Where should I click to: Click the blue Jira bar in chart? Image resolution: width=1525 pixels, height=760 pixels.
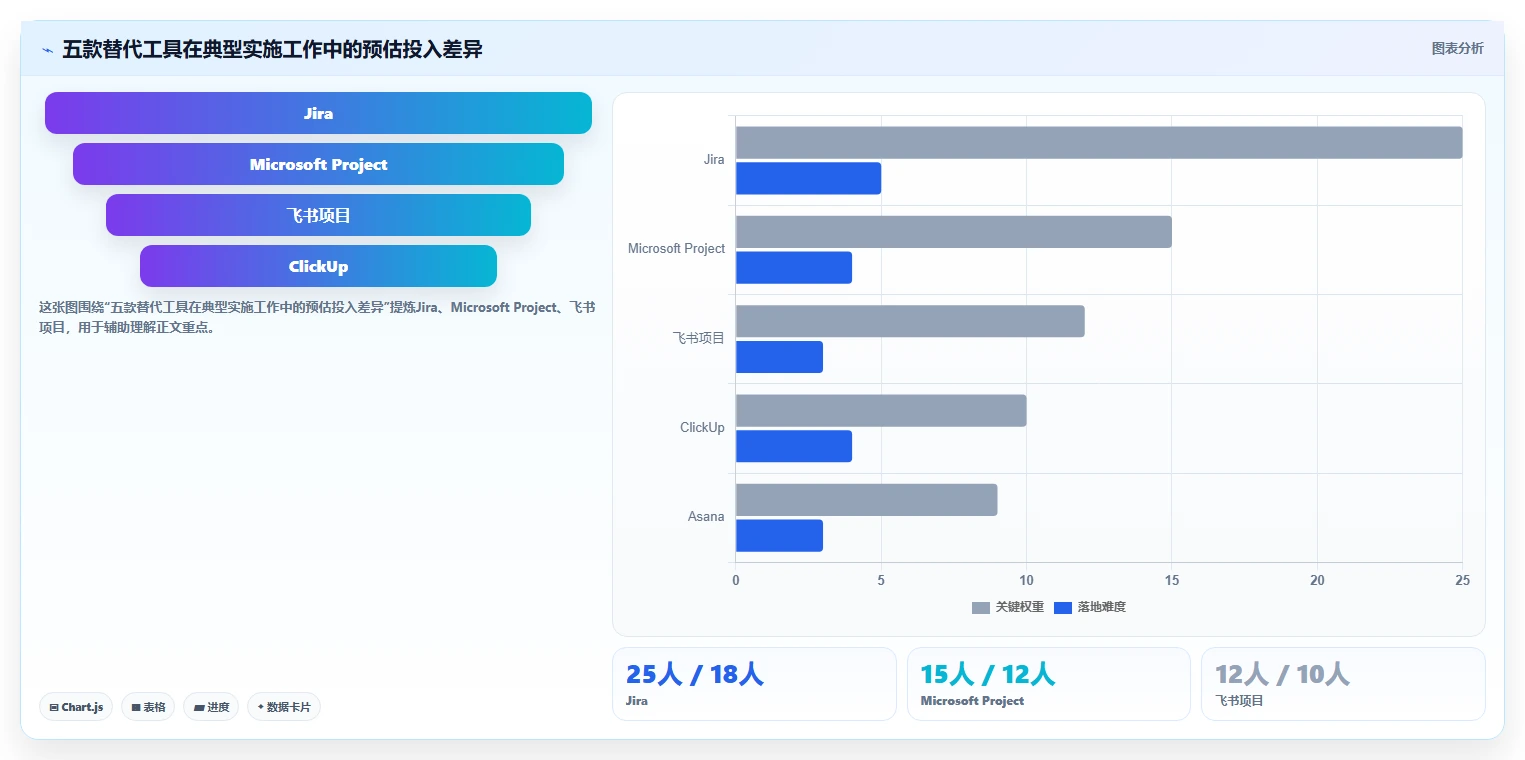pyautogui.click(x=808, y=178)
